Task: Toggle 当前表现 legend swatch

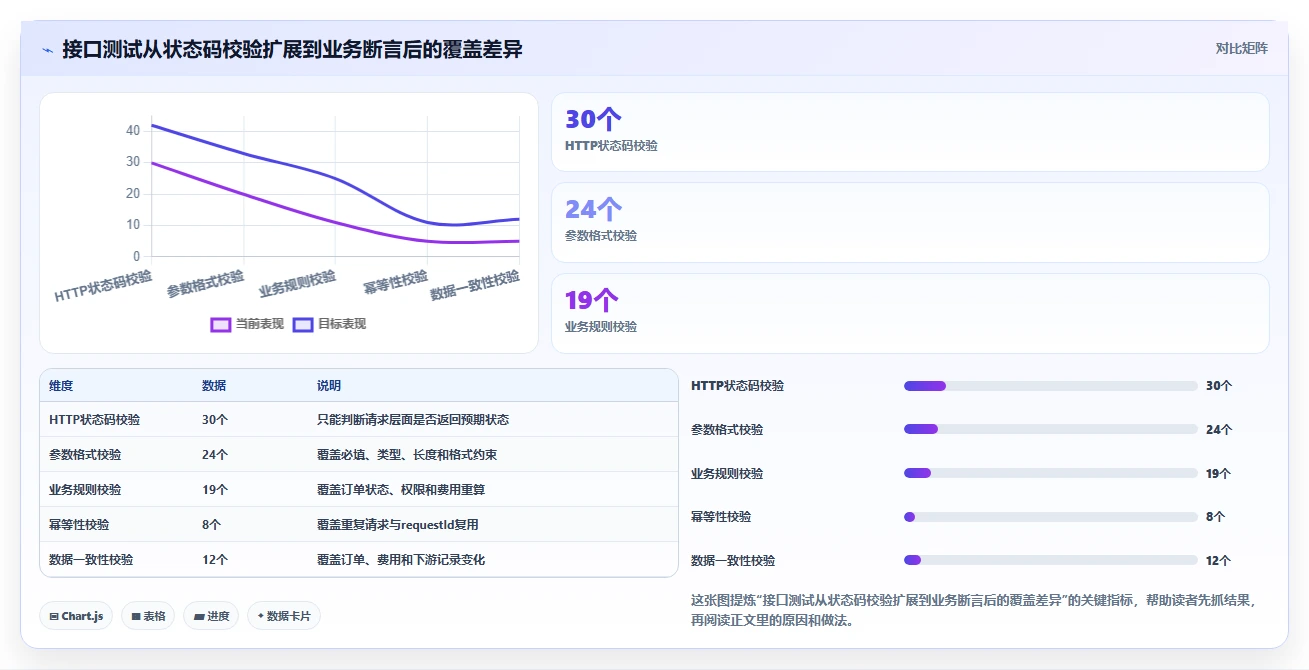Action: tap(221, 324)
